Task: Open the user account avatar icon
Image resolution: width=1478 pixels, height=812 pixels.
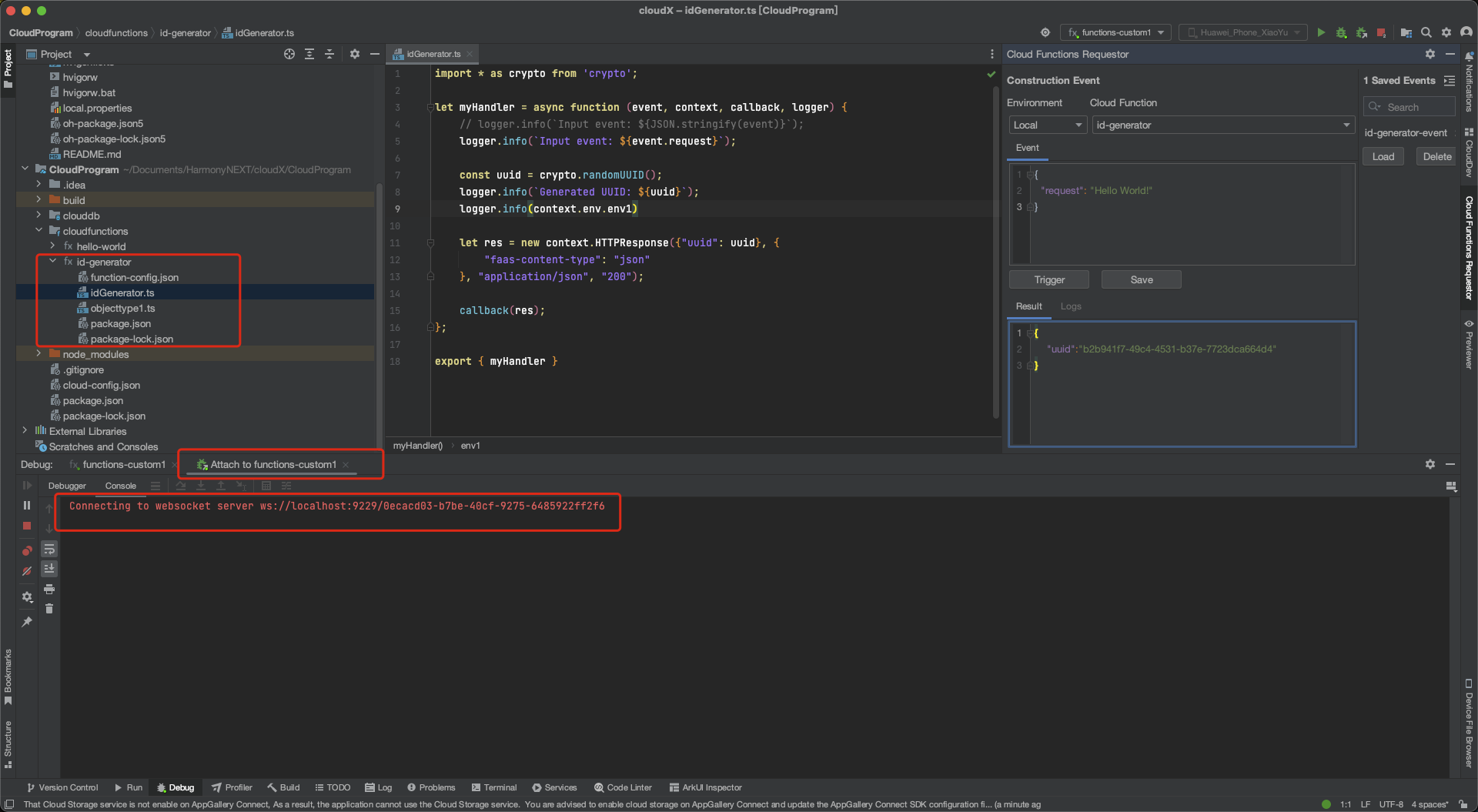Action: [1466, 32]
